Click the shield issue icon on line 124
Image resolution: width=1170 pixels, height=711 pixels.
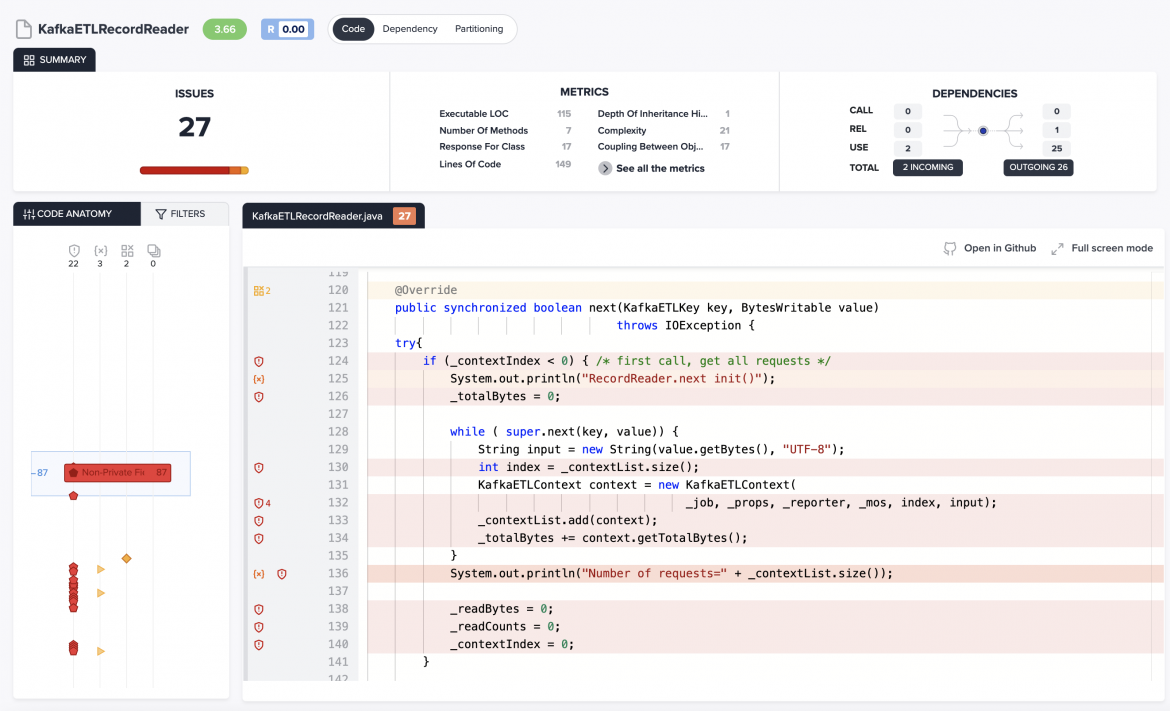259,361
